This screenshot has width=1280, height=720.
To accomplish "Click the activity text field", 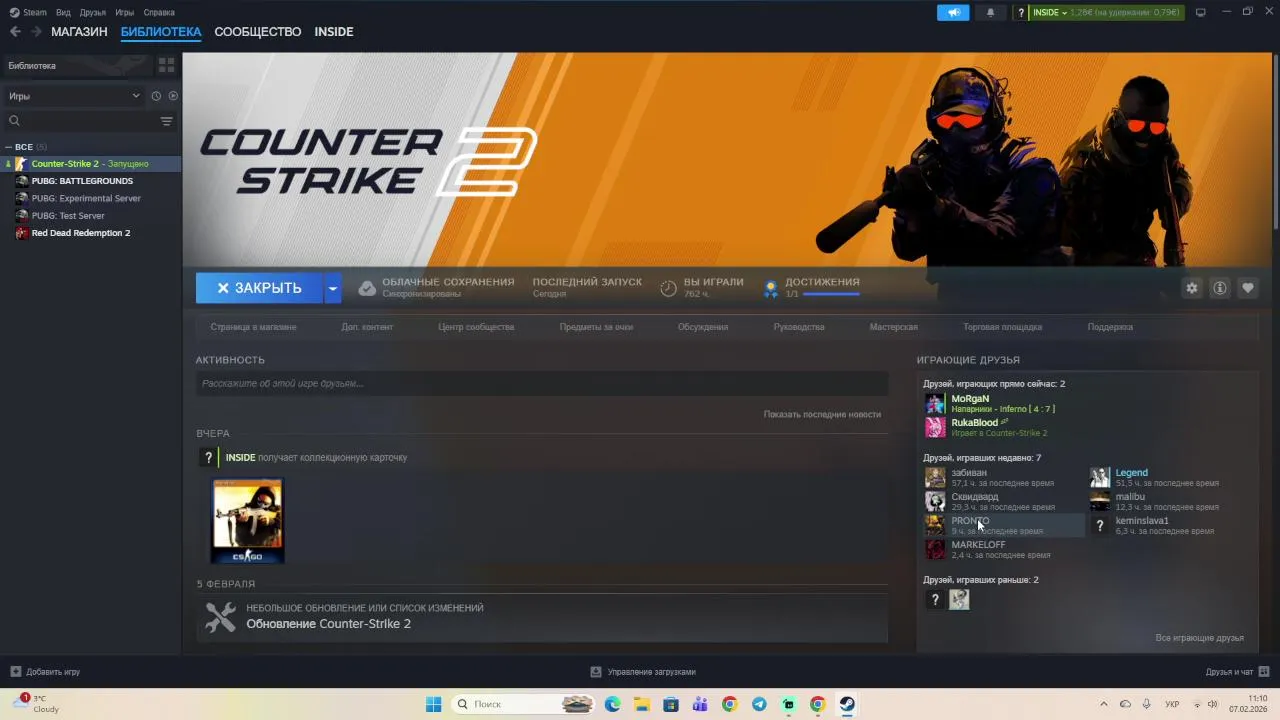I will [x=542, y=383].
